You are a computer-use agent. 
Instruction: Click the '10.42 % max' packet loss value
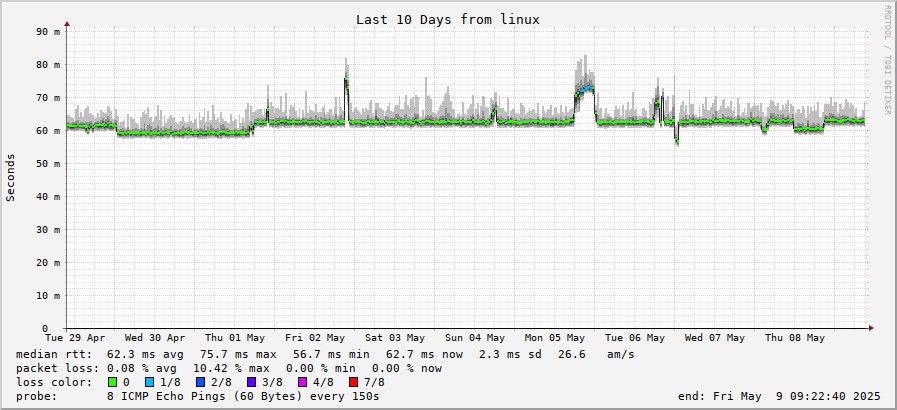231,368
